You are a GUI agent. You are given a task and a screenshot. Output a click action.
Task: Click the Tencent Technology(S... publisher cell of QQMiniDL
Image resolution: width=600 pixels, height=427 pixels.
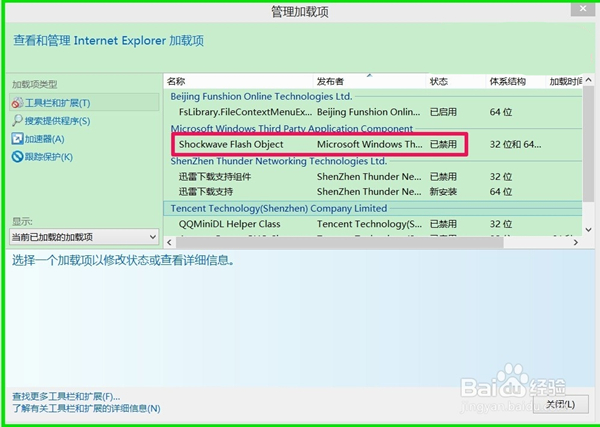pos(369,224)
